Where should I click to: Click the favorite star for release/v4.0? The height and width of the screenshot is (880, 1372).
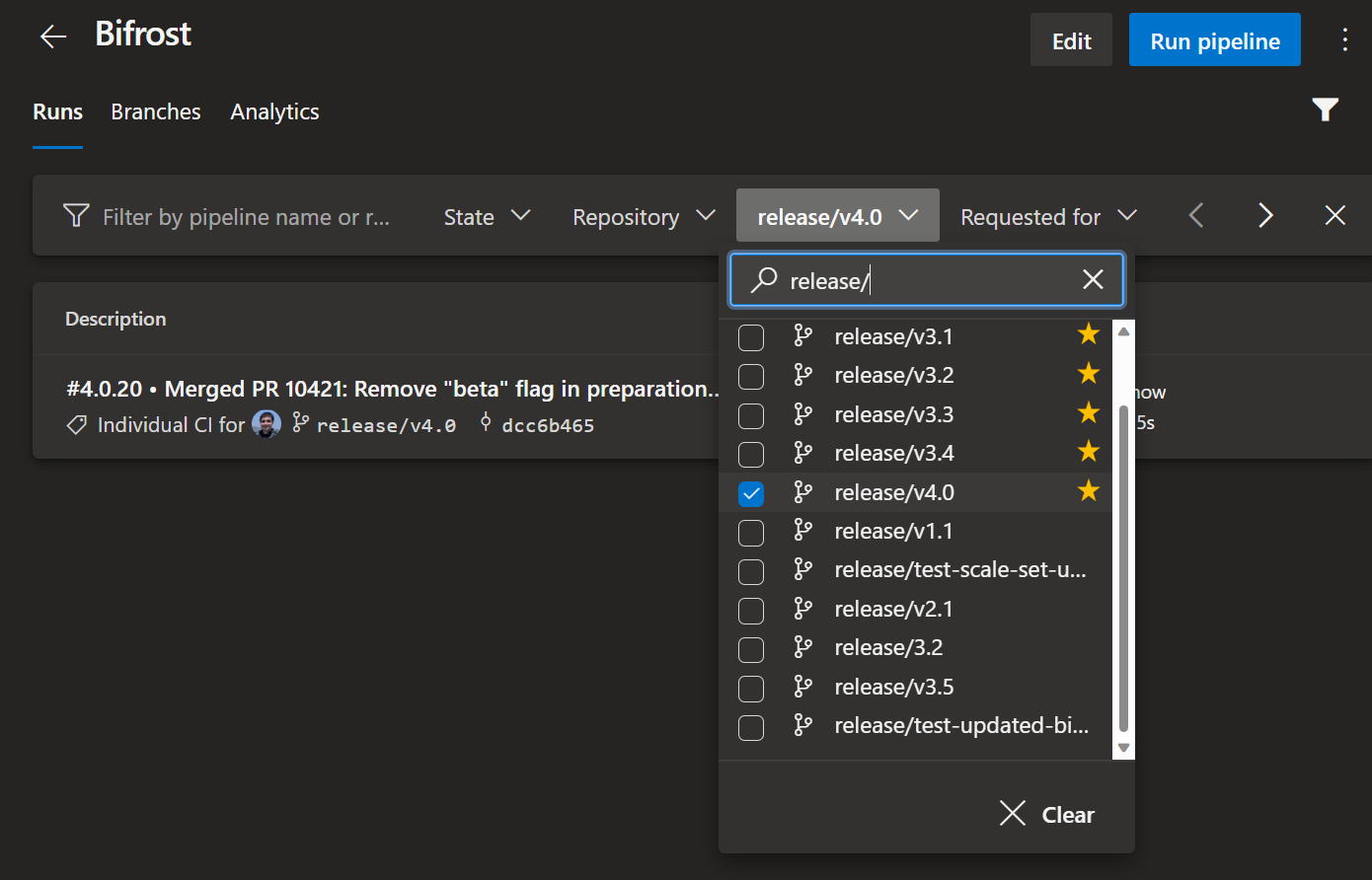click(x=1089, y=490)
